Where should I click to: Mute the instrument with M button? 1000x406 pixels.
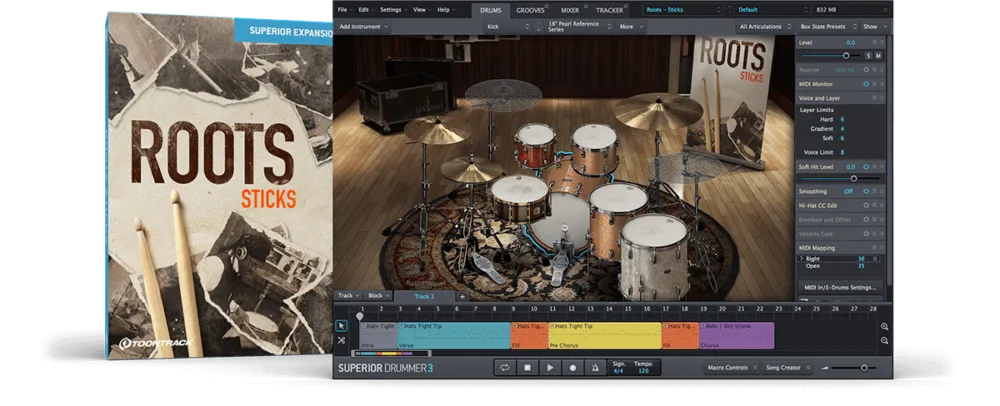pyautogui.click(x=878, y=55)
